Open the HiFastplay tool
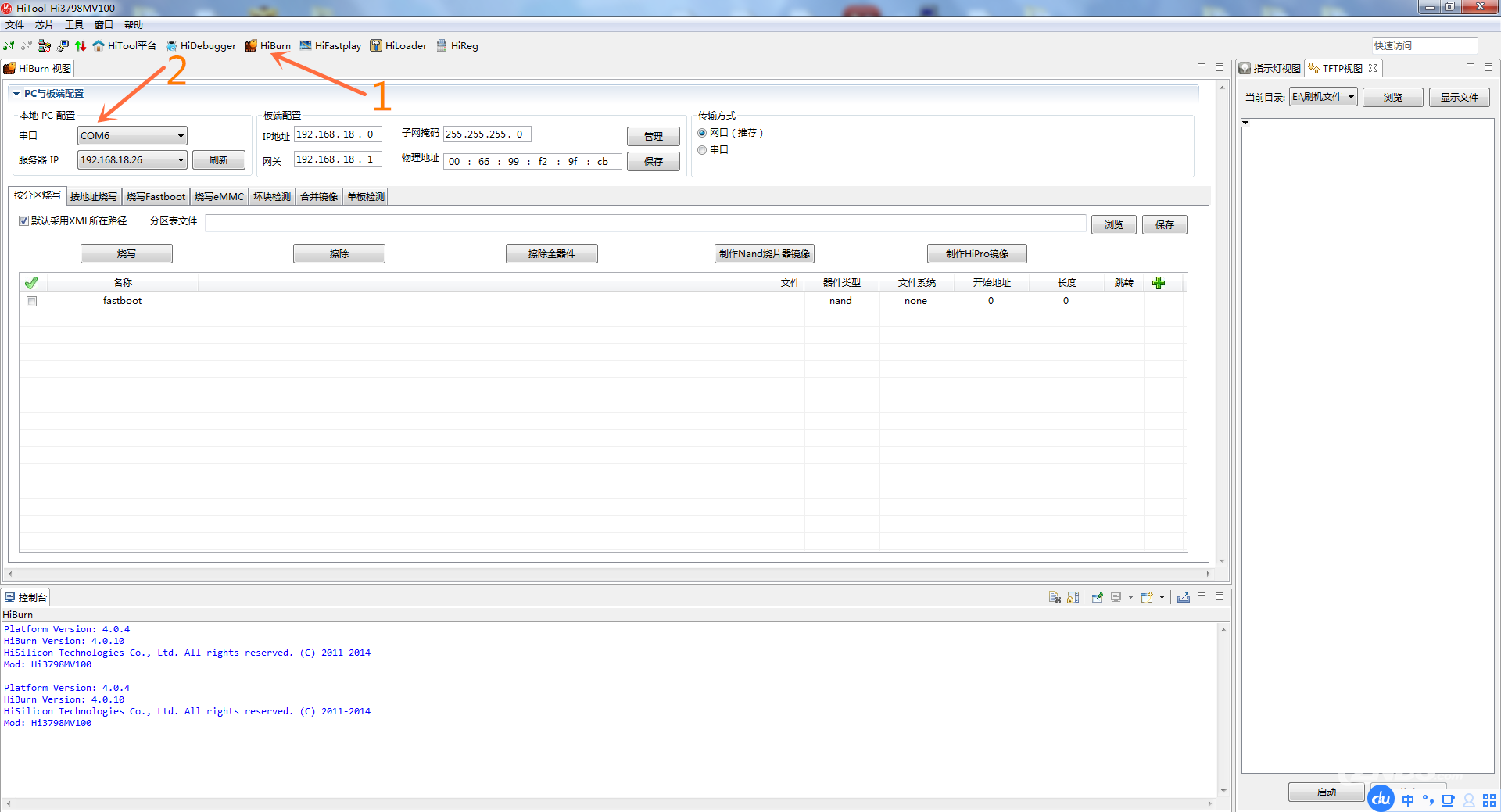This screenshot has height=812, width=1501. [x=331, y=46]
